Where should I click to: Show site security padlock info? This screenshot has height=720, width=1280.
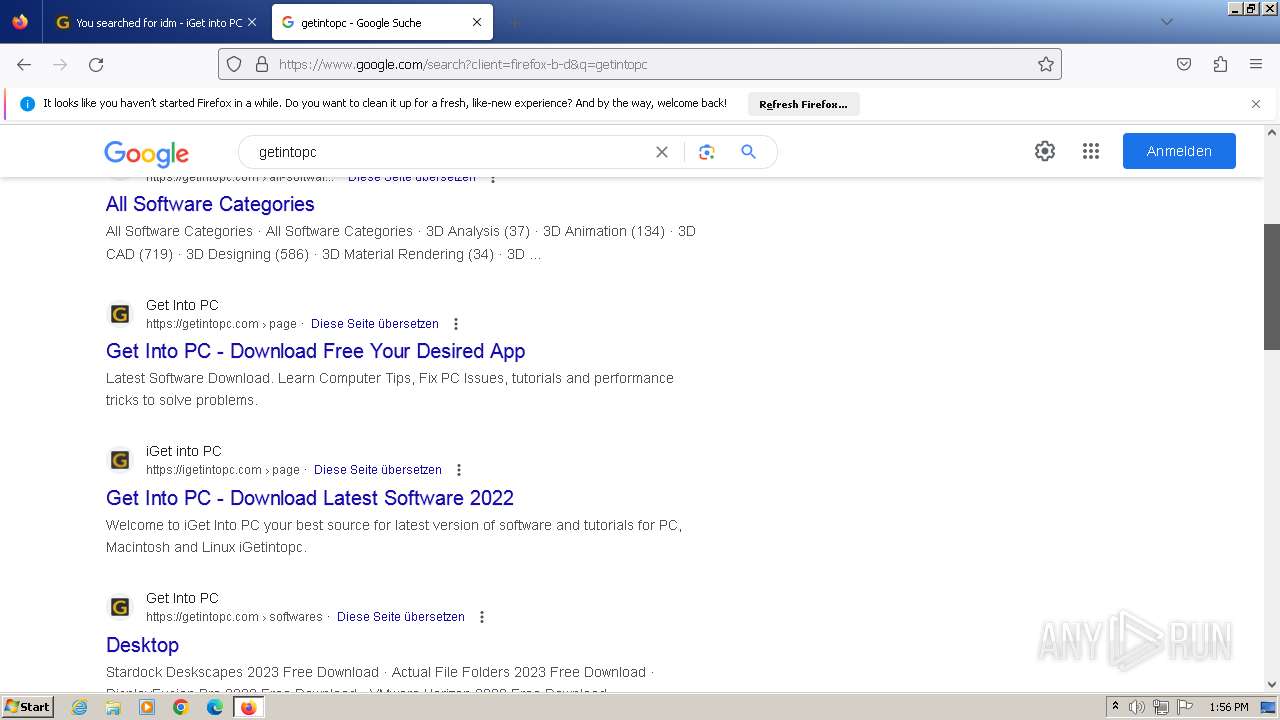(262, 64)
